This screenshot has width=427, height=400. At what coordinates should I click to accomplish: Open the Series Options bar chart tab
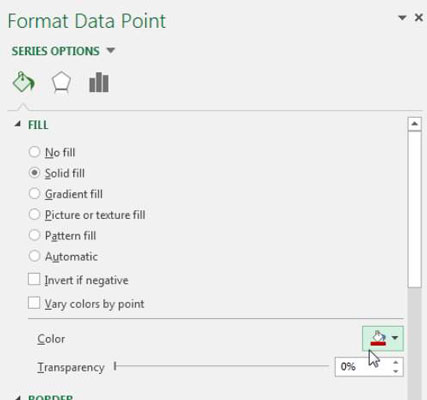point(99,82)
